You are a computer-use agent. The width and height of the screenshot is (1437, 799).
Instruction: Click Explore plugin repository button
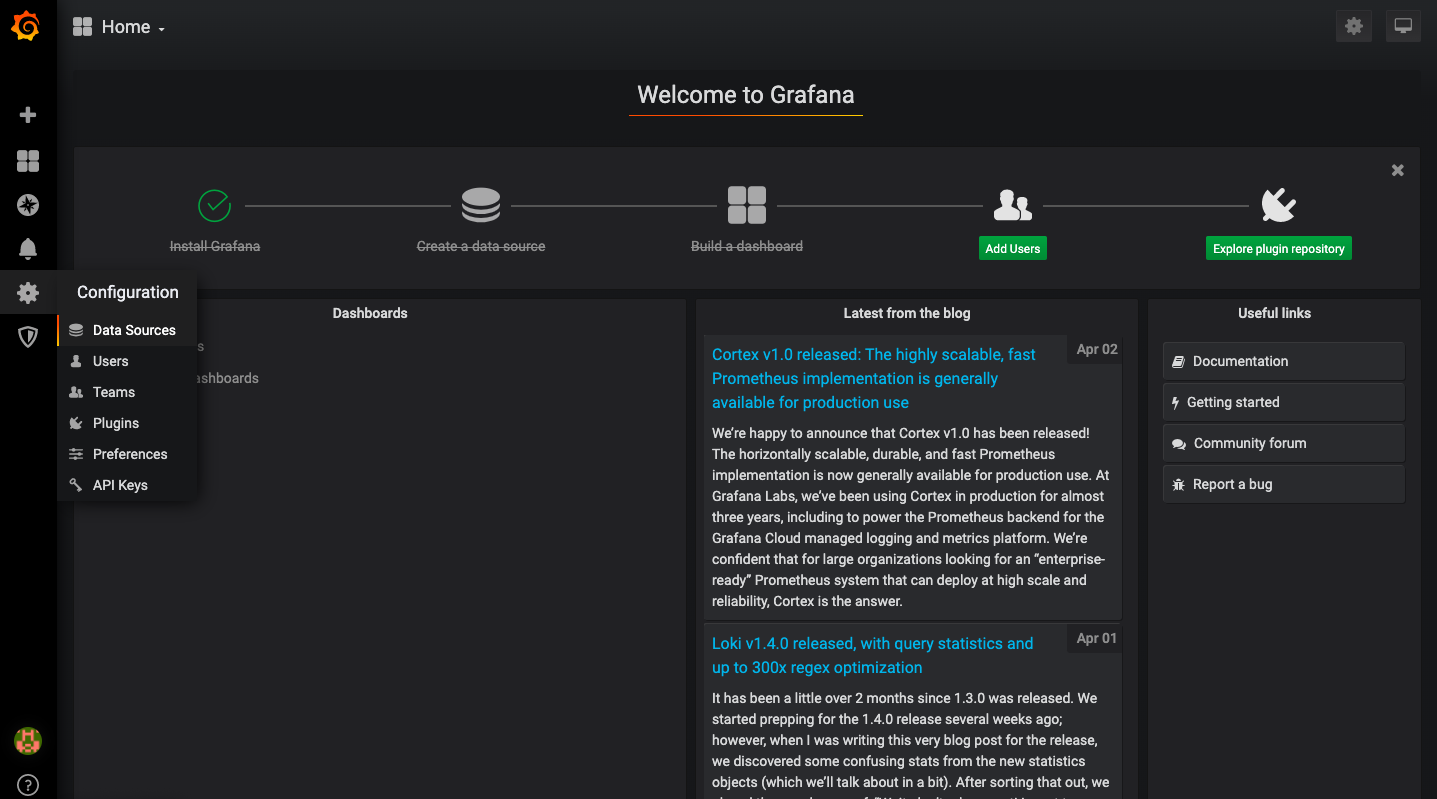click(1279, 249)
